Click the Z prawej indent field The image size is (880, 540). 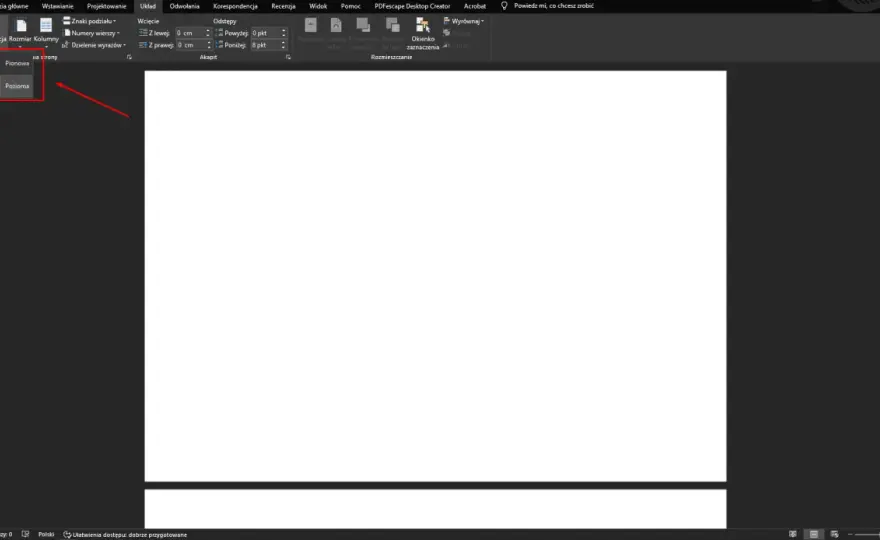click(x=190, y=45)
